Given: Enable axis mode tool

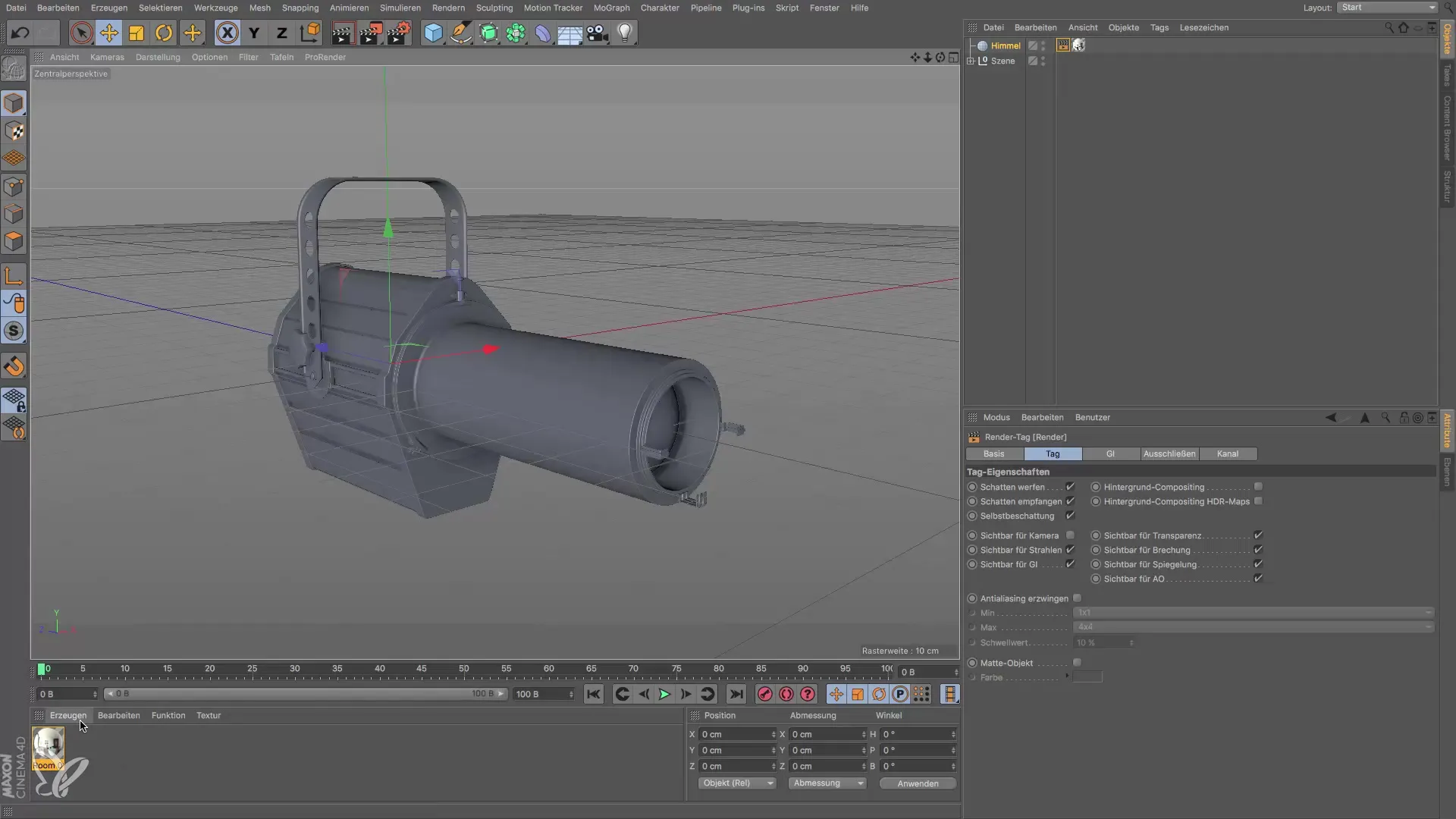Looking at the screenshot, I should click(14, 276).
